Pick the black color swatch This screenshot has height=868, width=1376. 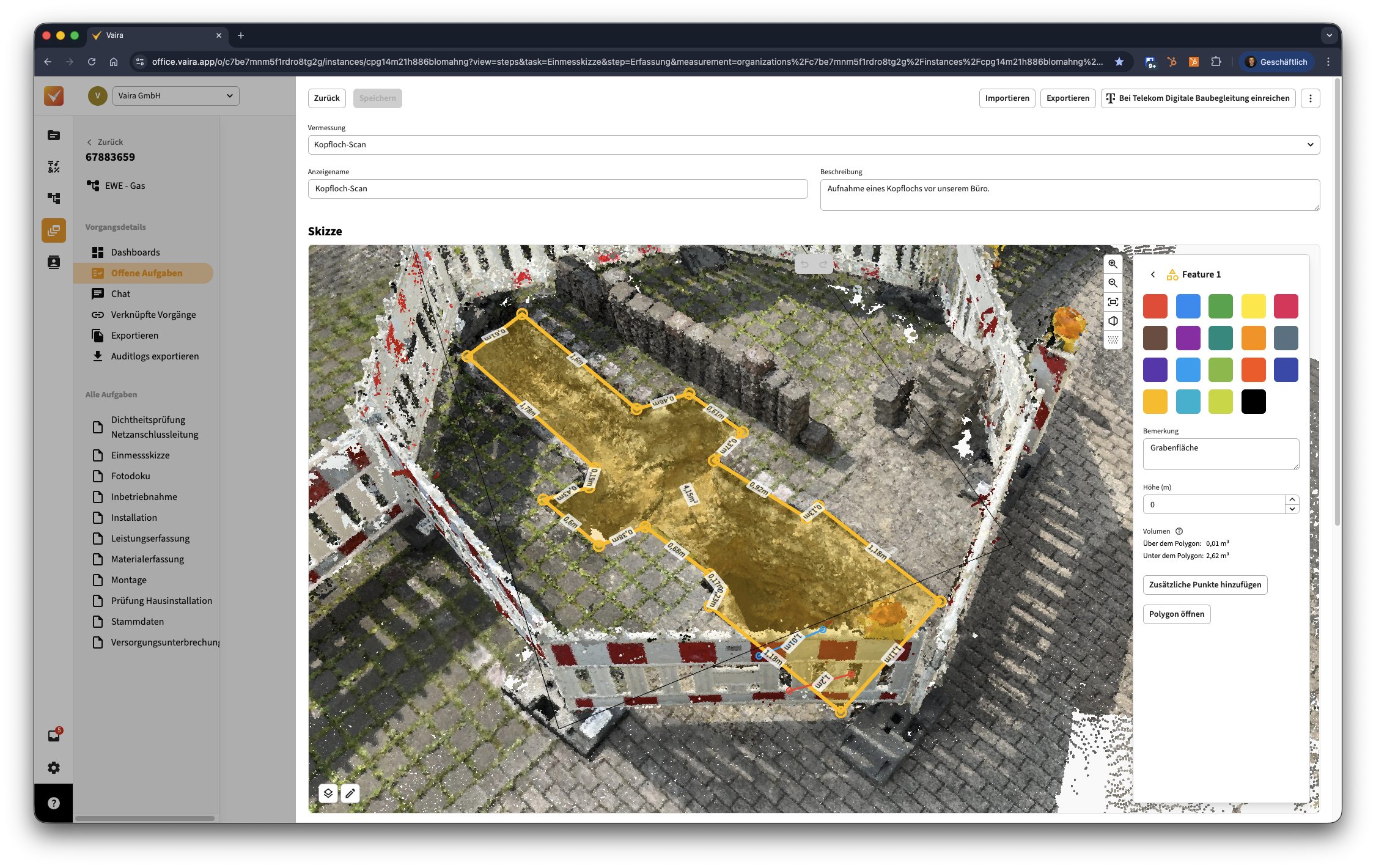tap(1253, 402)
